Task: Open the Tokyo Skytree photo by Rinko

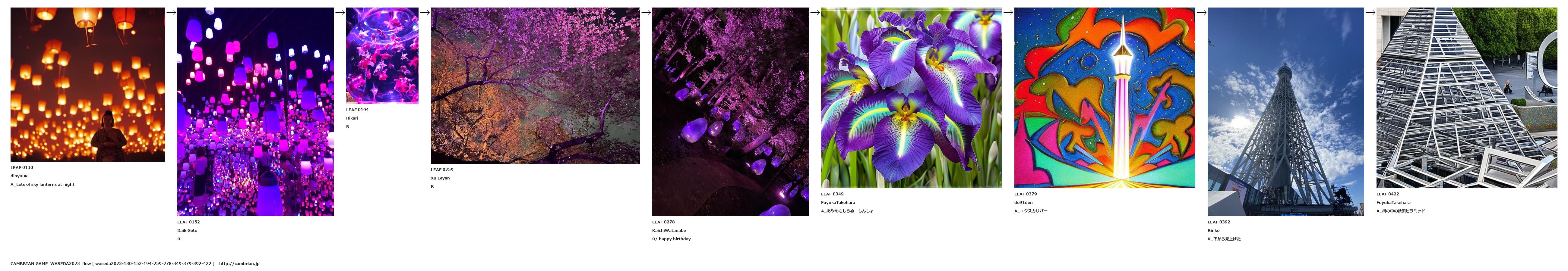Action: [x=1285, y=112]
